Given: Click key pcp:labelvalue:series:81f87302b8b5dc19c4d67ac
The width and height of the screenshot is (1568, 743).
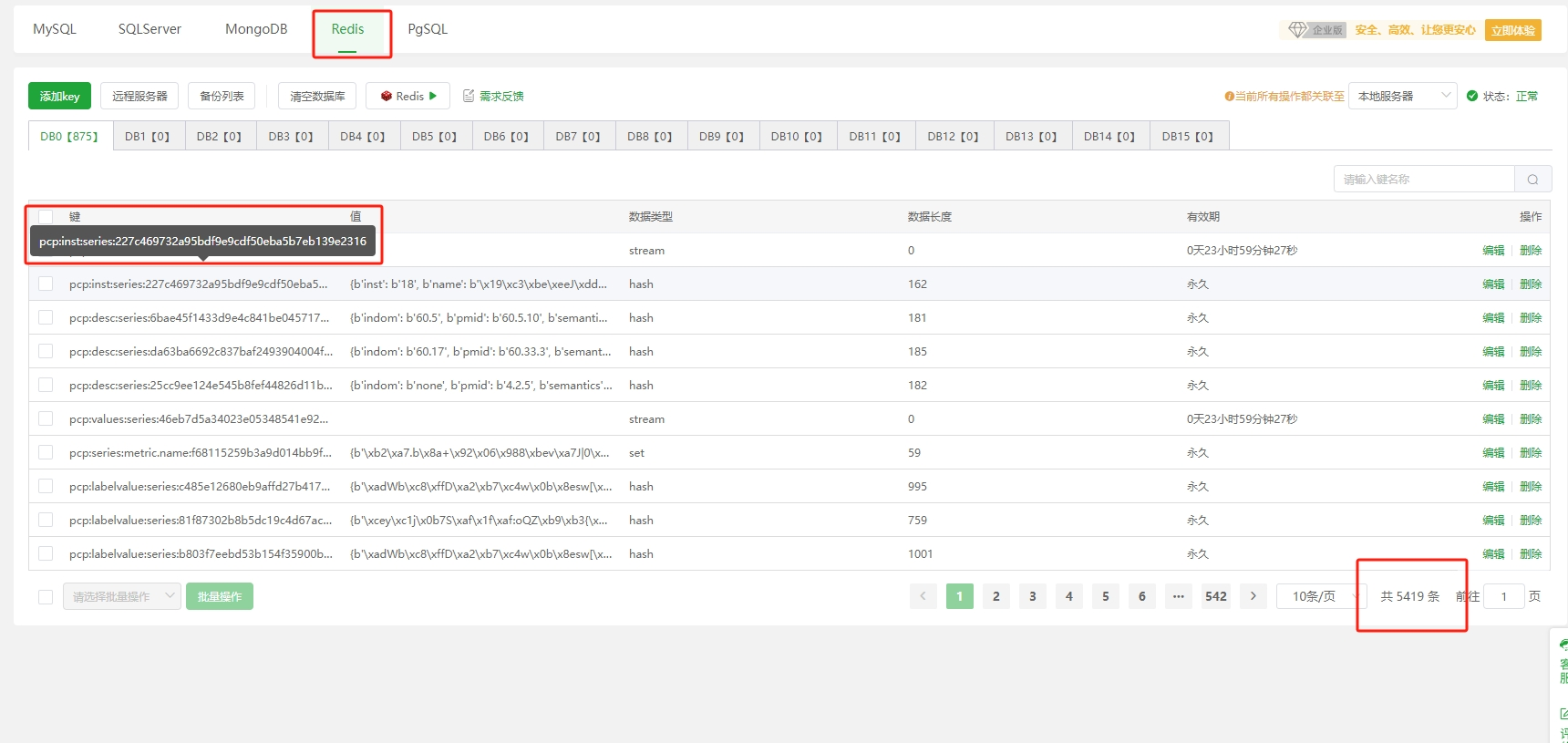Looking at the screenshot, I should tap(201, 520).
